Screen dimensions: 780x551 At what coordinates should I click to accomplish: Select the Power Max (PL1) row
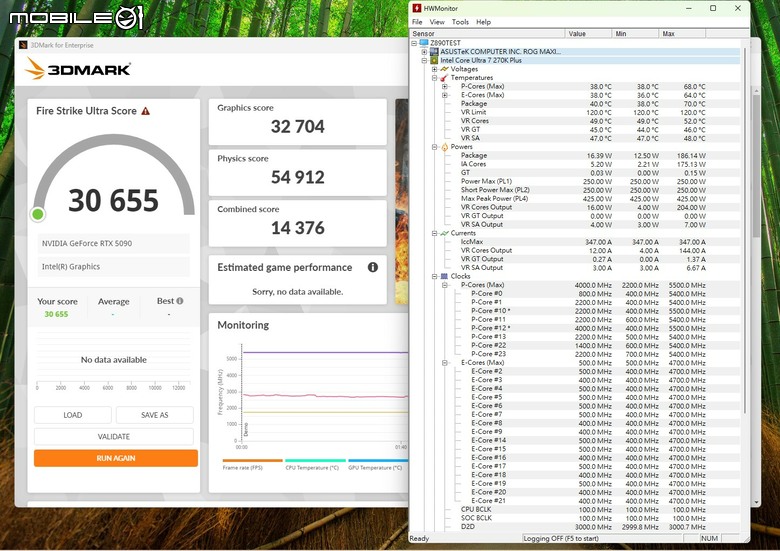click(x=575, y=182)
